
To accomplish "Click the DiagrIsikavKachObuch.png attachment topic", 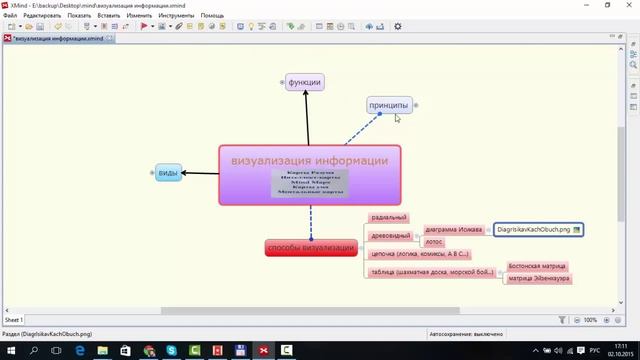I will click(538, 229).
